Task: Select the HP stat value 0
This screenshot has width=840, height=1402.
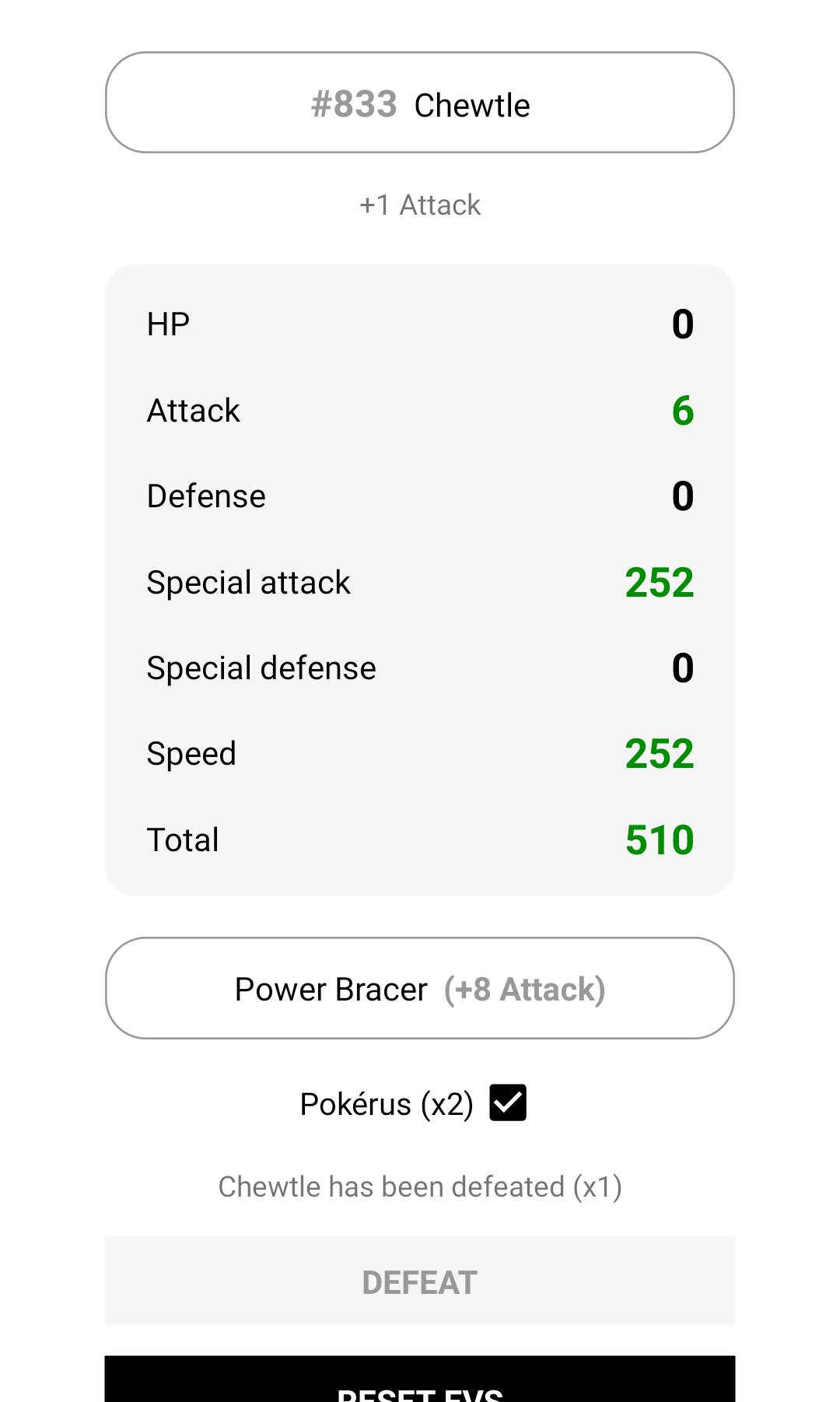Action: click(x=682, y=324)
